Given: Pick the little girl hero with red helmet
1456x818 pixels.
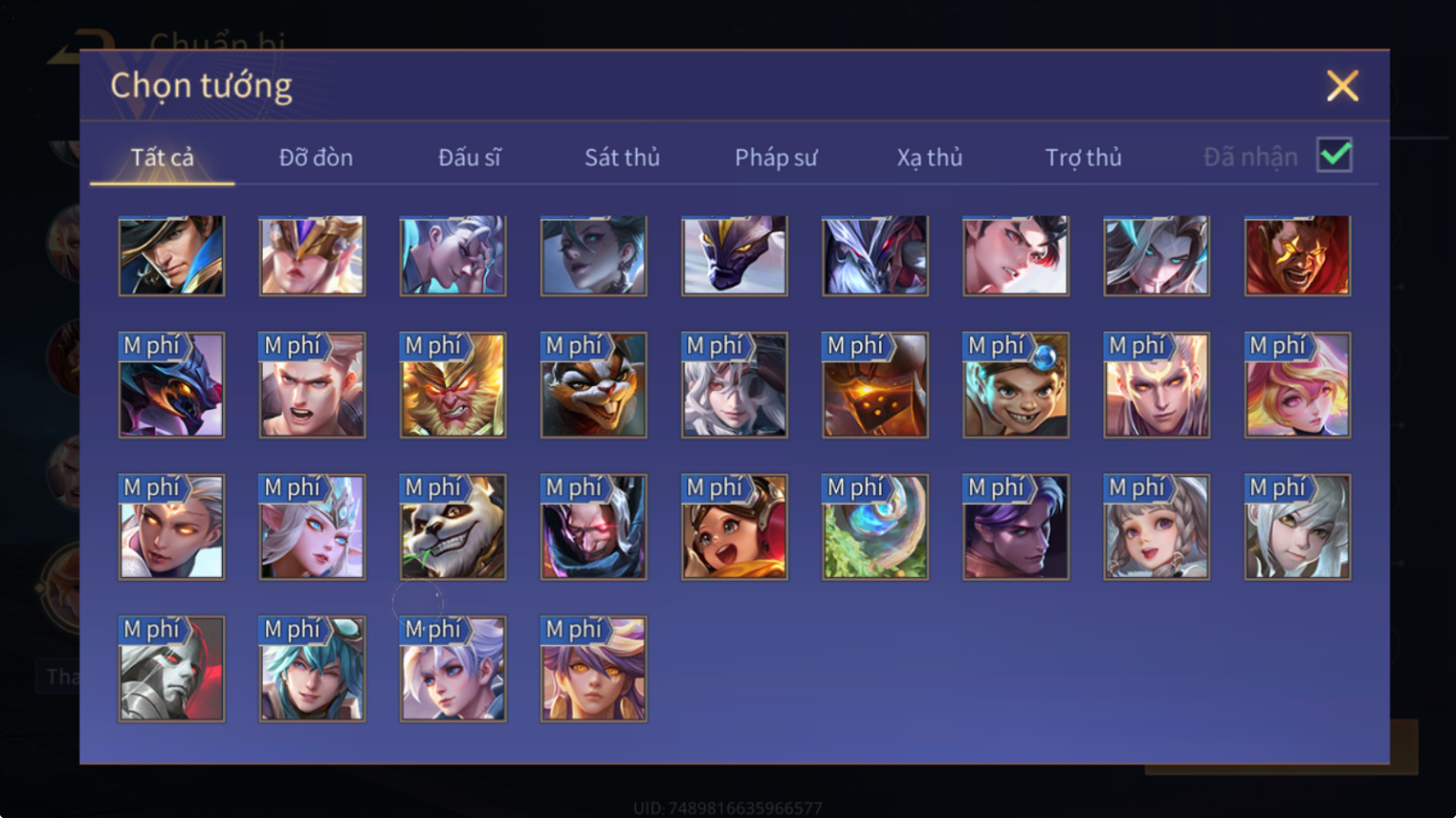Looking at the screenshot, I should click(735, 527).
